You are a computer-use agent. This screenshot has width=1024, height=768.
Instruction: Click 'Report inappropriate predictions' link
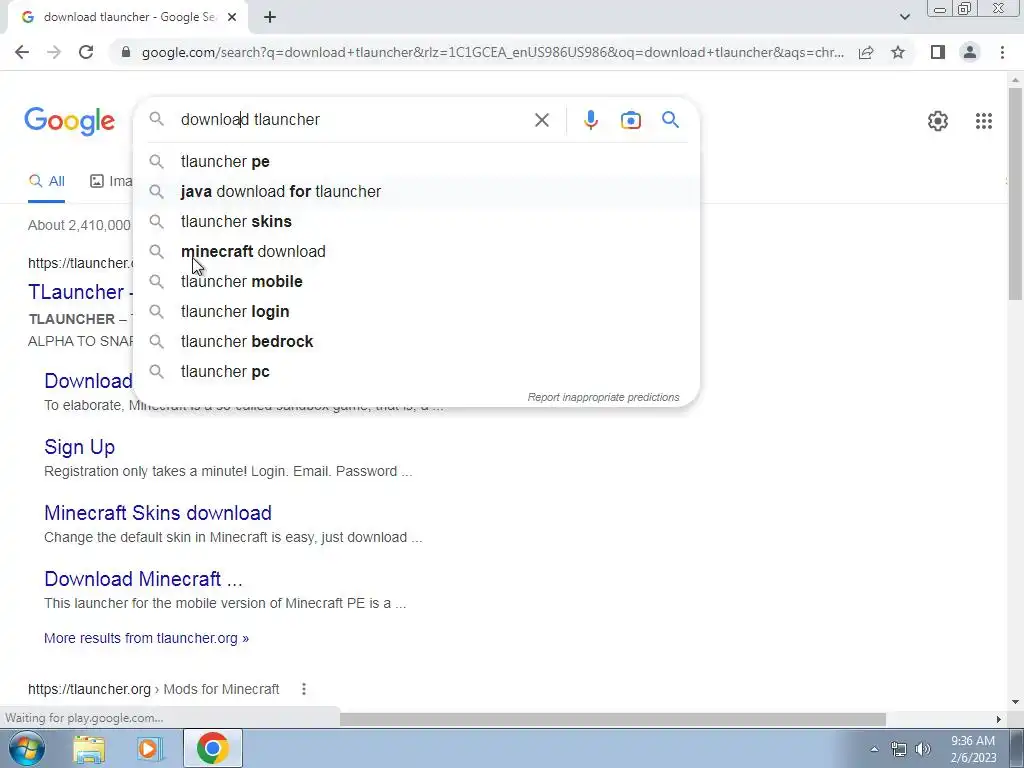click(x=603, y=397)
